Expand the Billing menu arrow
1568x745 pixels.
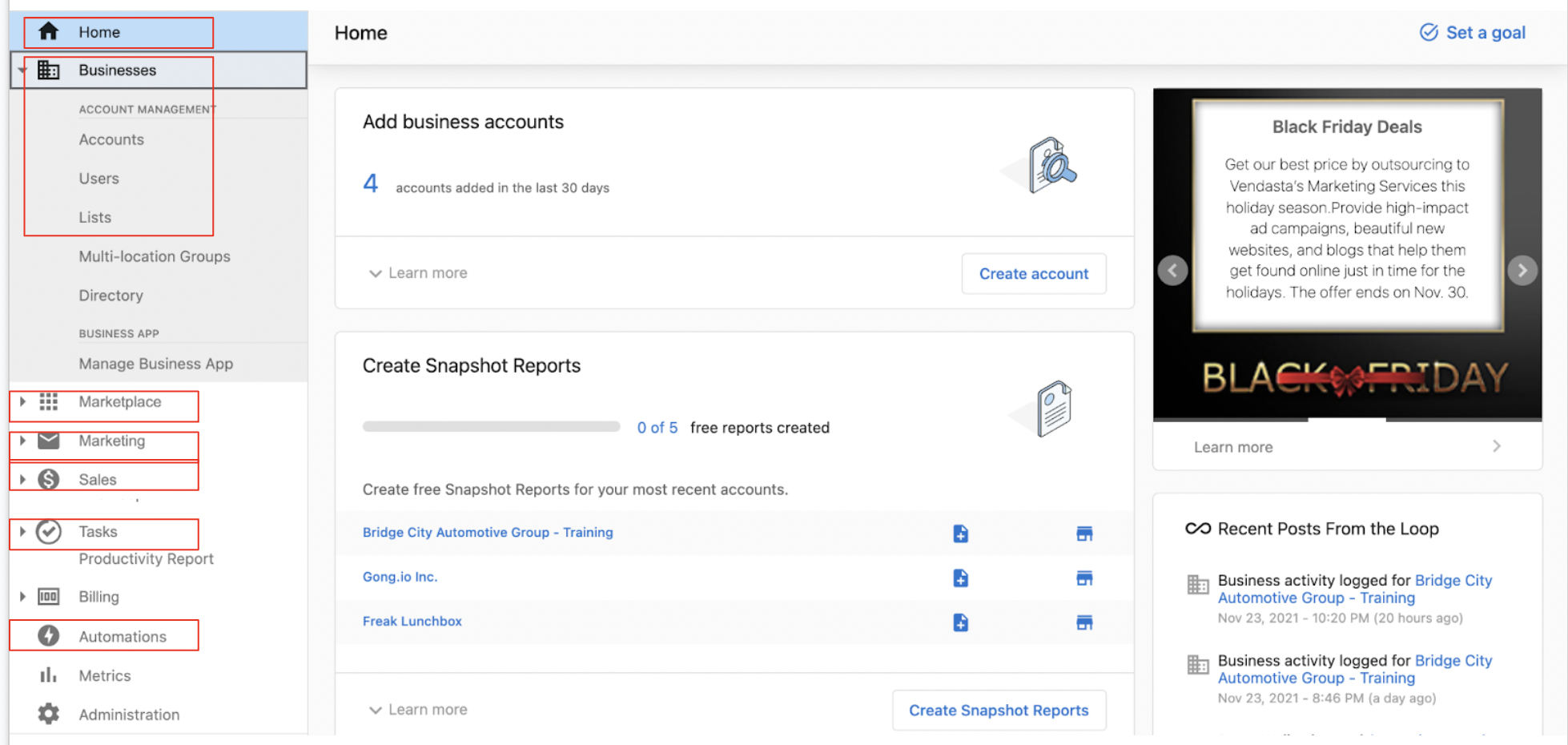coord(22,597)
